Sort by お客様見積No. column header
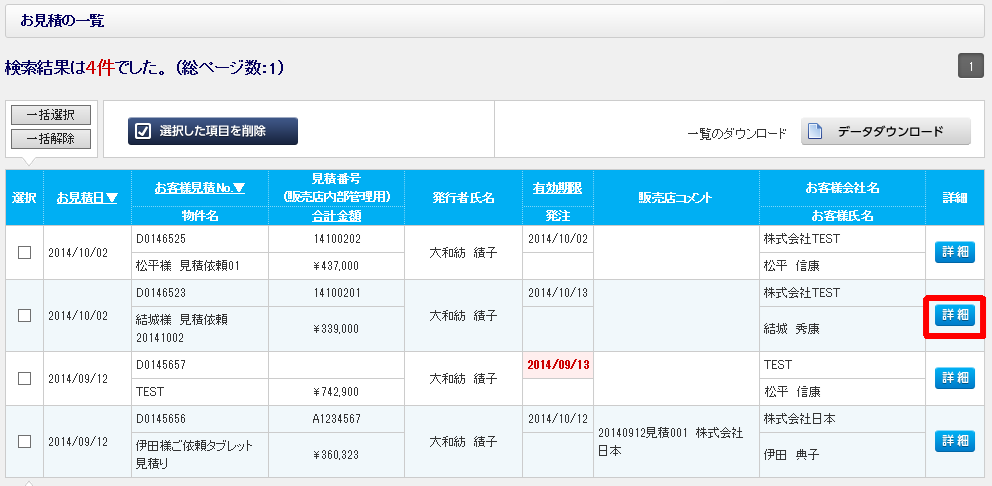This screenshot has width=992, height=486. coord(199,187)
